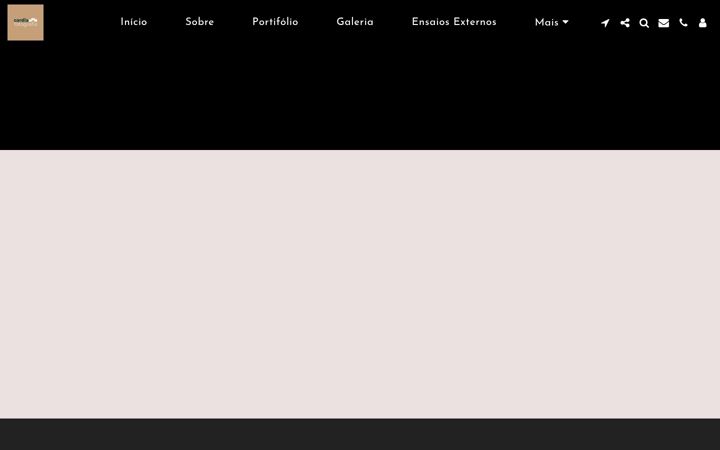Viewport: 720px width, 450px height.
Task: Click the site logo thumbnail
Action: 25,22
